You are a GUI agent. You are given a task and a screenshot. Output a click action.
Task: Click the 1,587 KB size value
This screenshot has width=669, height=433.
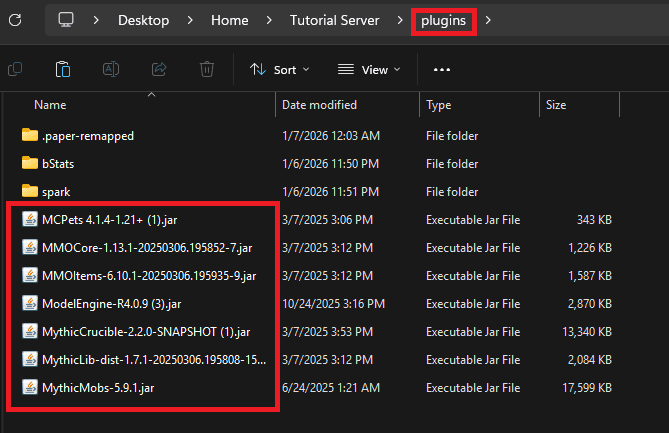(x=590, y=276)
